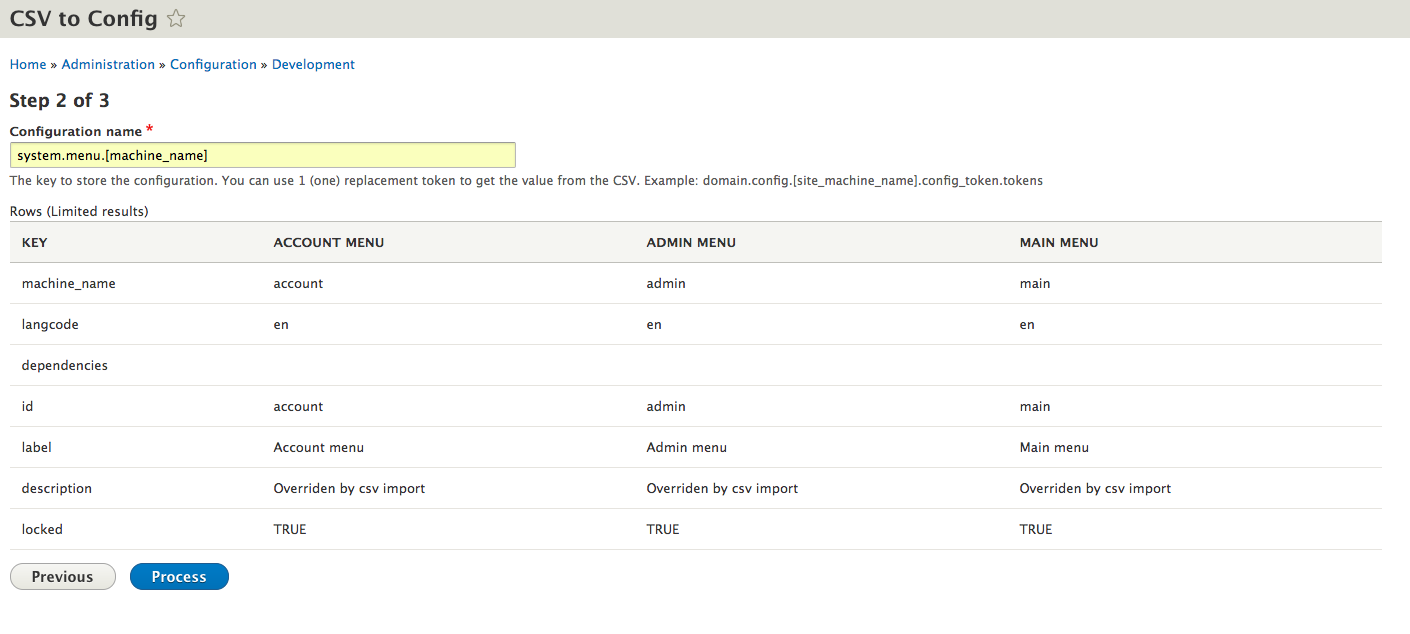Click the MAIN MENU column header
1410x634 pixels.
coord(1058,242)
